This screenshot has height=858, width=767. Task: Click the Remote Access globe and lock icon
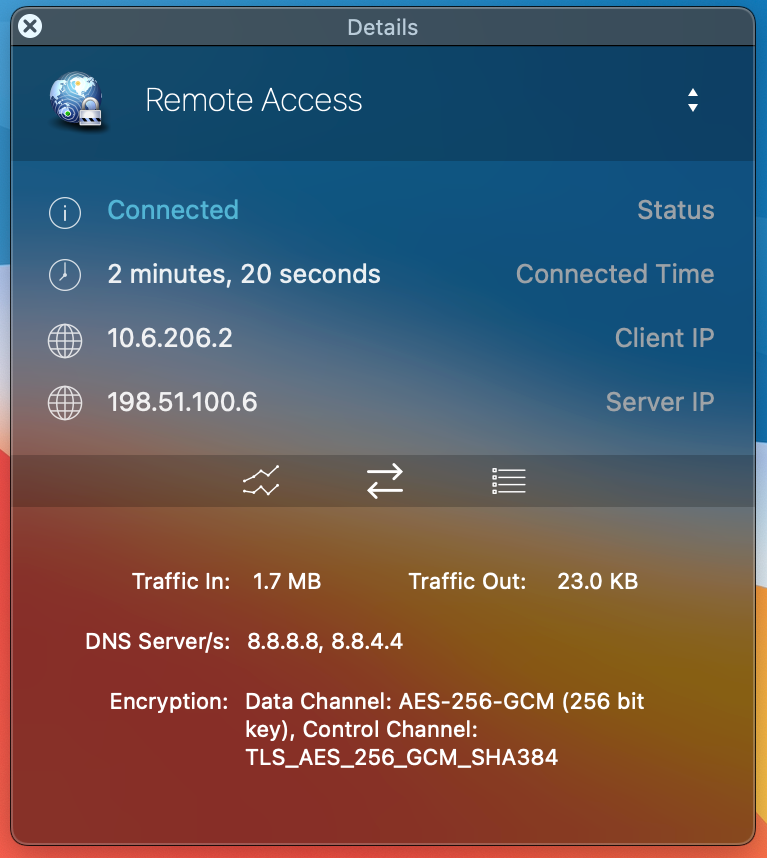coord(77,101)
